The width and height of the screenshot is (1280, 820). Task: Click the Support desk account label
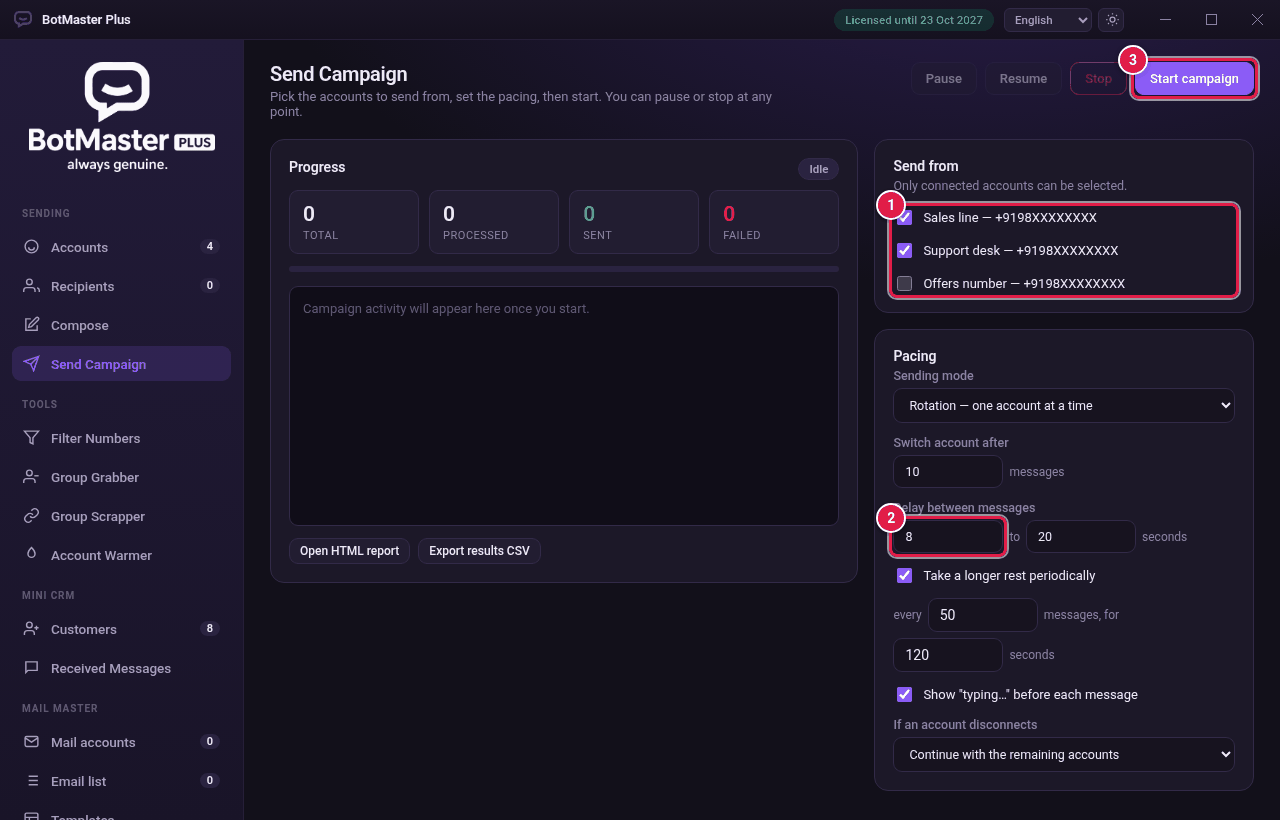(x=1021, y=250)
